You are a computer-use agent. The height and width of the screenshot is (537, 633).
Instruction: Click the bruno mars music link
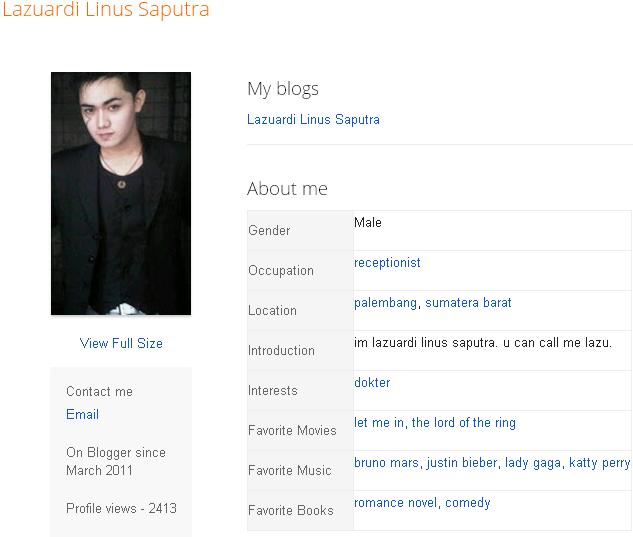click(x=386, y=463)
